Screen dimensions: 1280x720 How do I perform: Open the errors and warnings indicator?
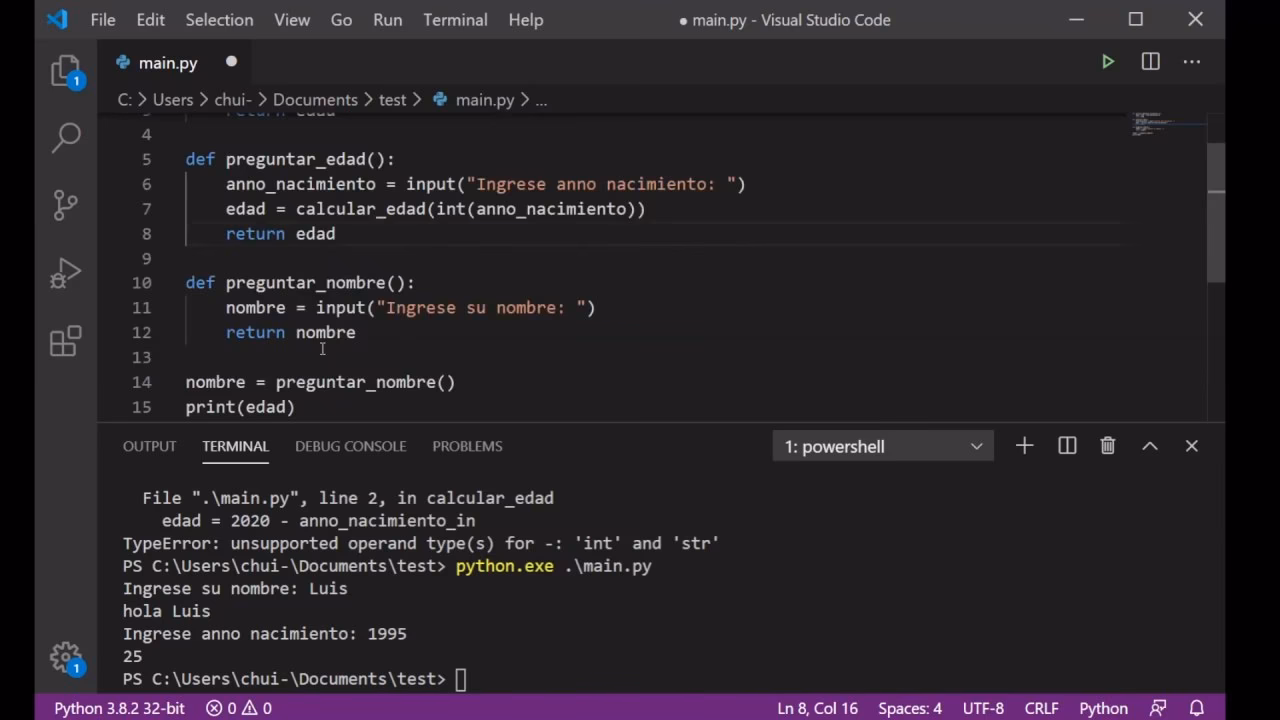click(239, 708)
